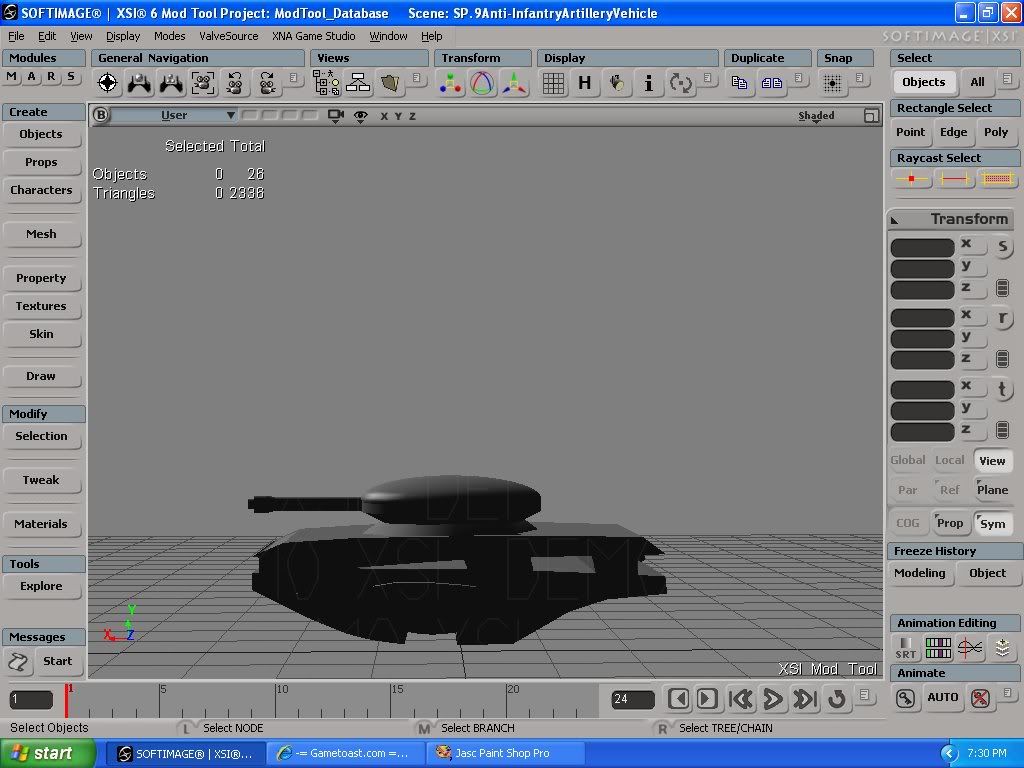Click frame 10 on the timeline
This screenshot has width=1024, height=768.
click(276, 700)
